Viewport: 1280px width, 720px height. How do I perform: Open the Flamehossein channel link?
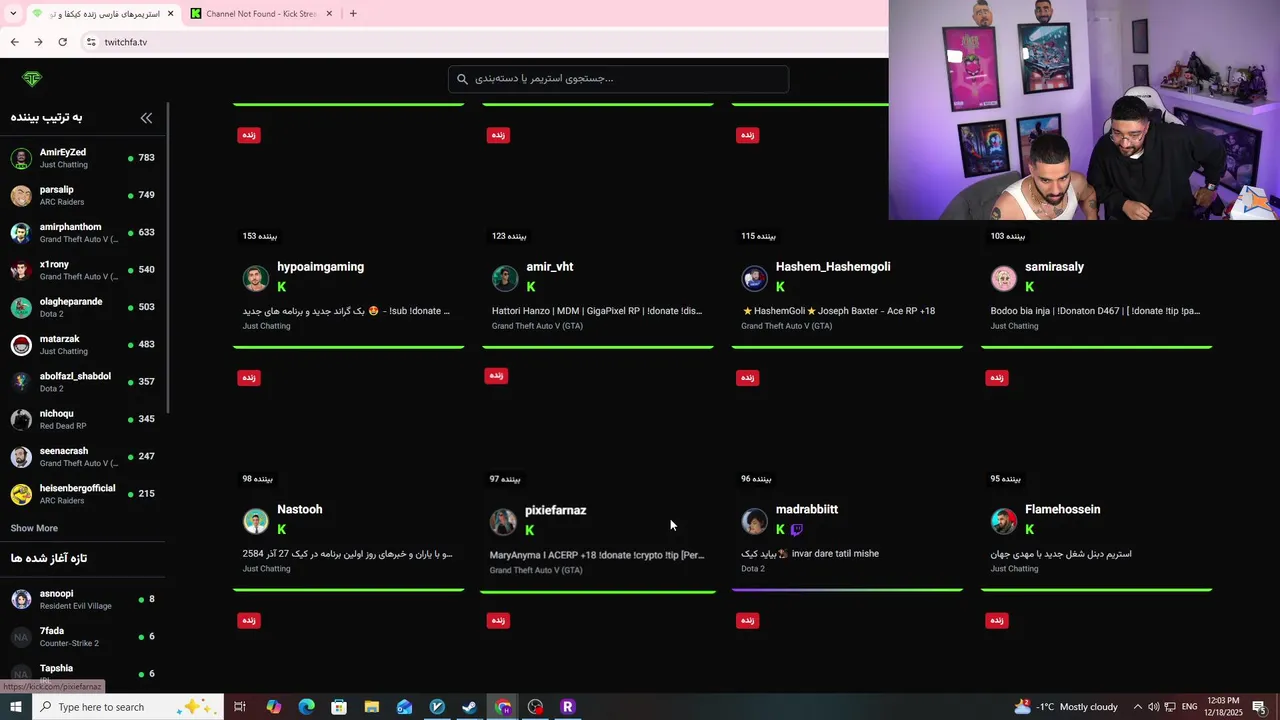click(1062, 509)
